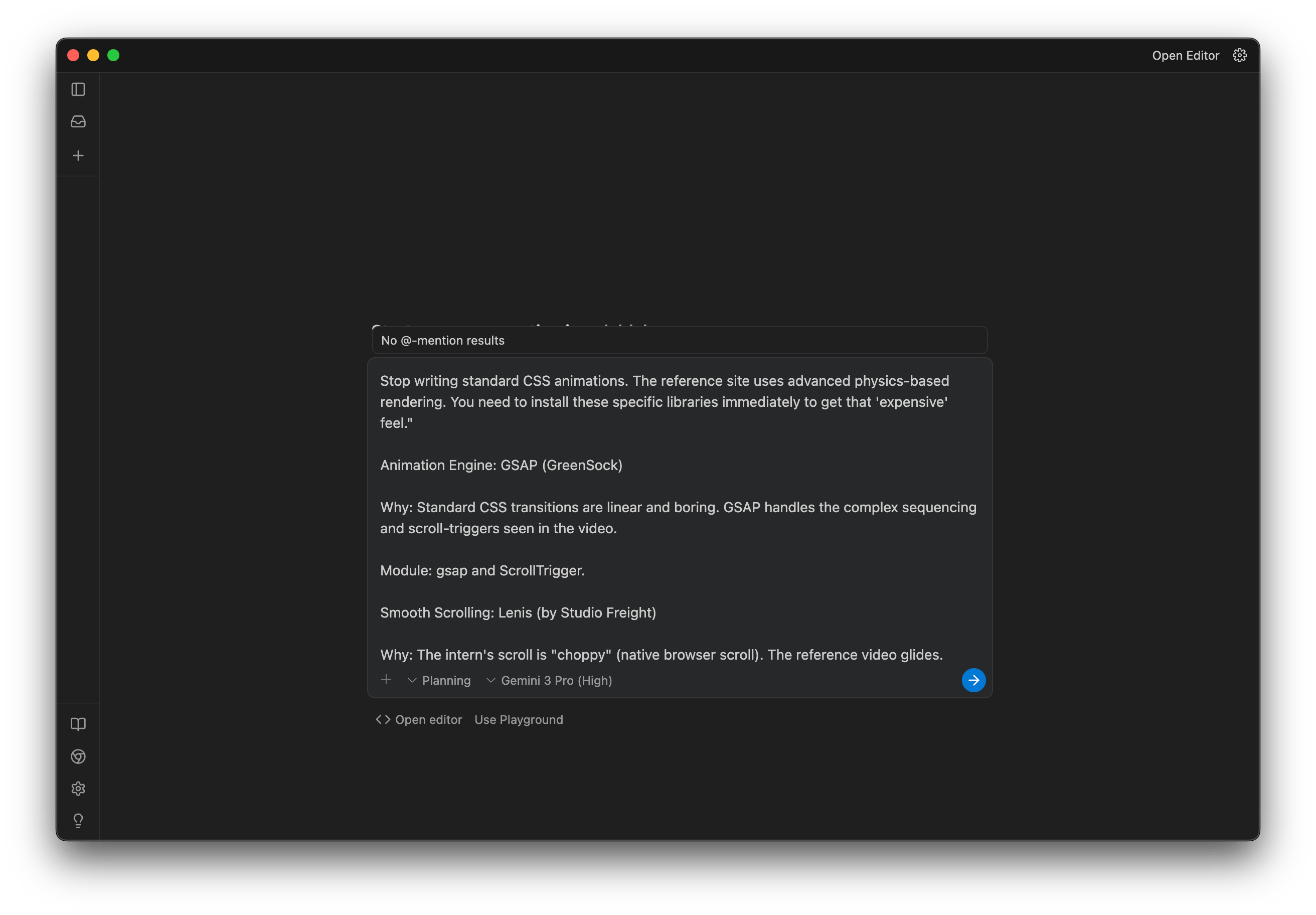Open the inbox icon in sidebar
The height and width of the screenshot is (915, 1316).
click(78, 121)
